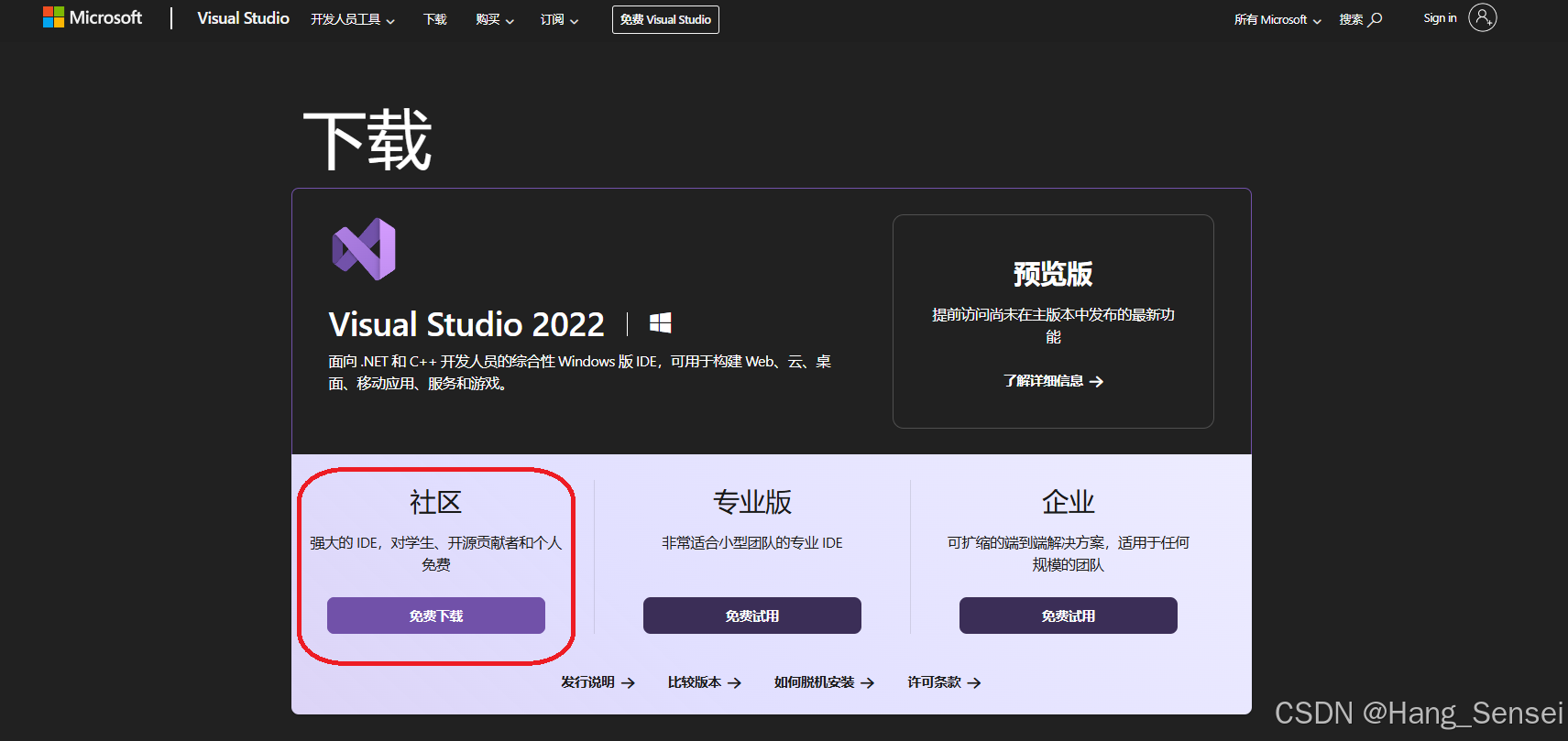Click 免费下载 community button
Image resolution: width=1568 pixels, height=741 pixels.
click(x=436, y=616)
